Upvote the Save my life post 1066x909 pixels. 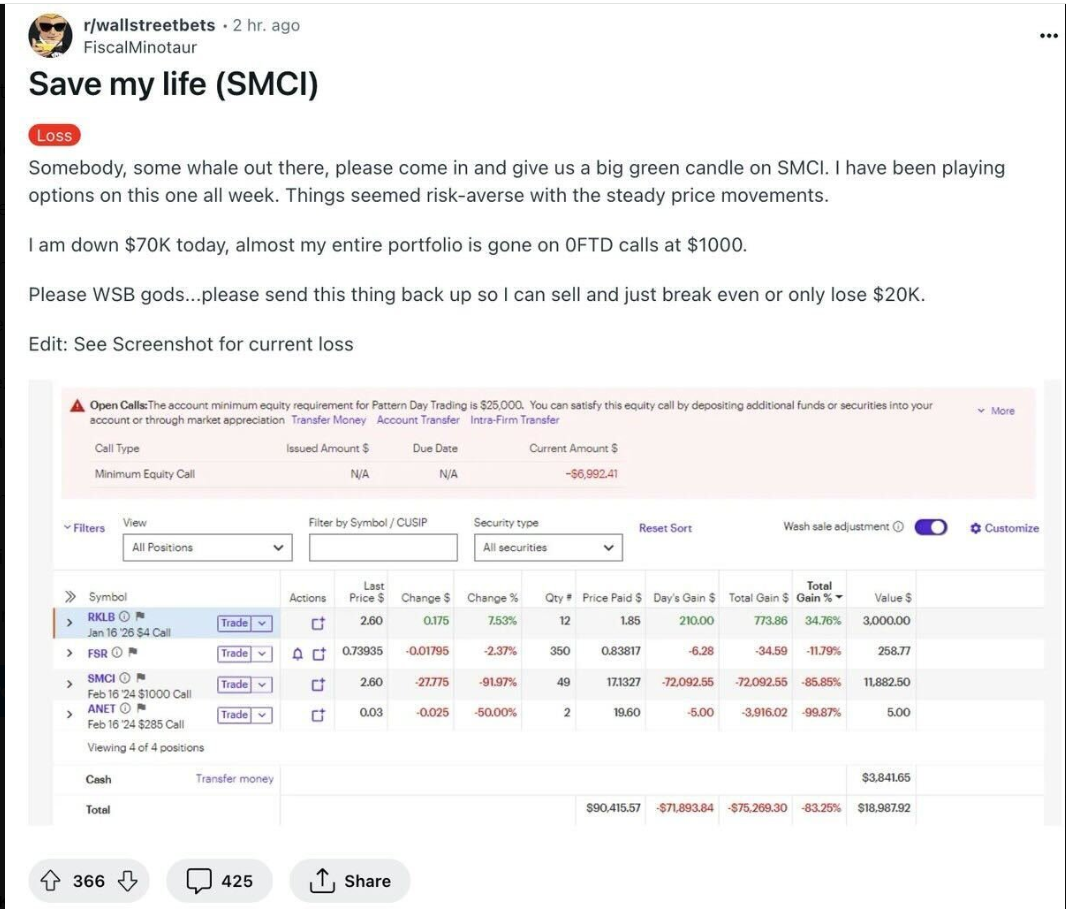(x=51, y=880)
